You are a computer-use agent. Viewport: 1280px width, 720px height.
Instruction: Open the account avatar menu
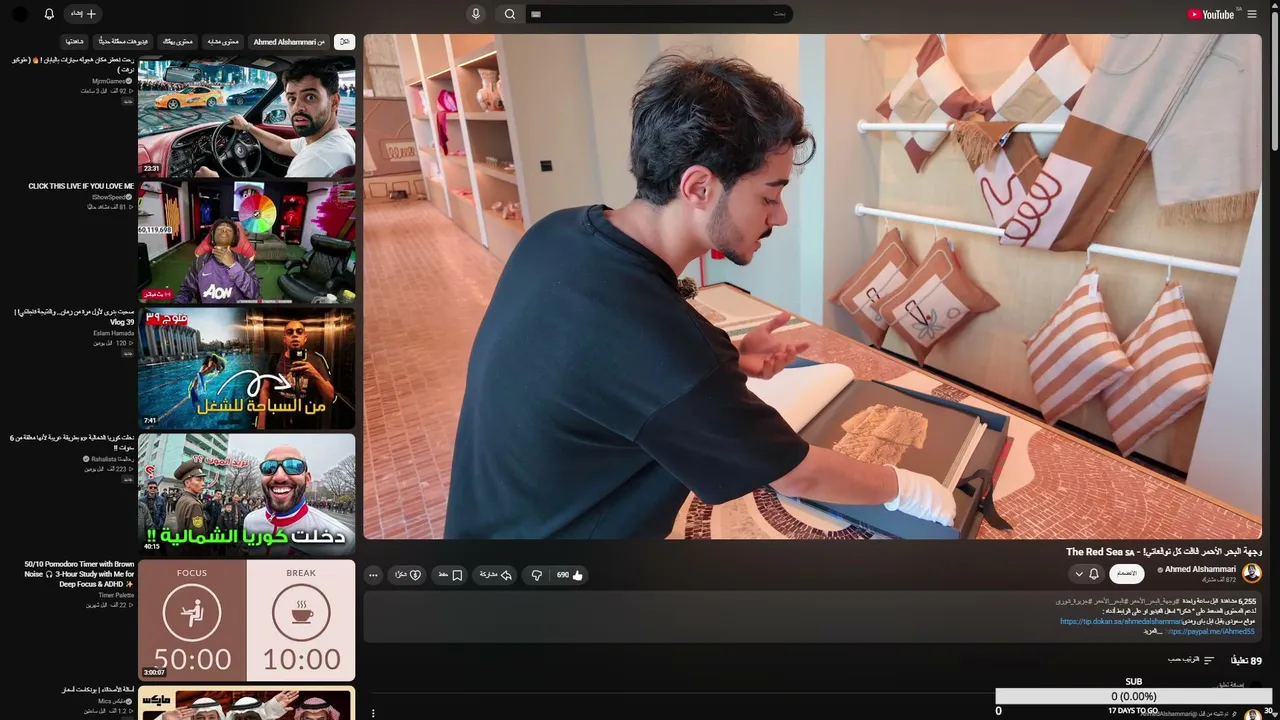pyautogui.click(x=20, y=14)
